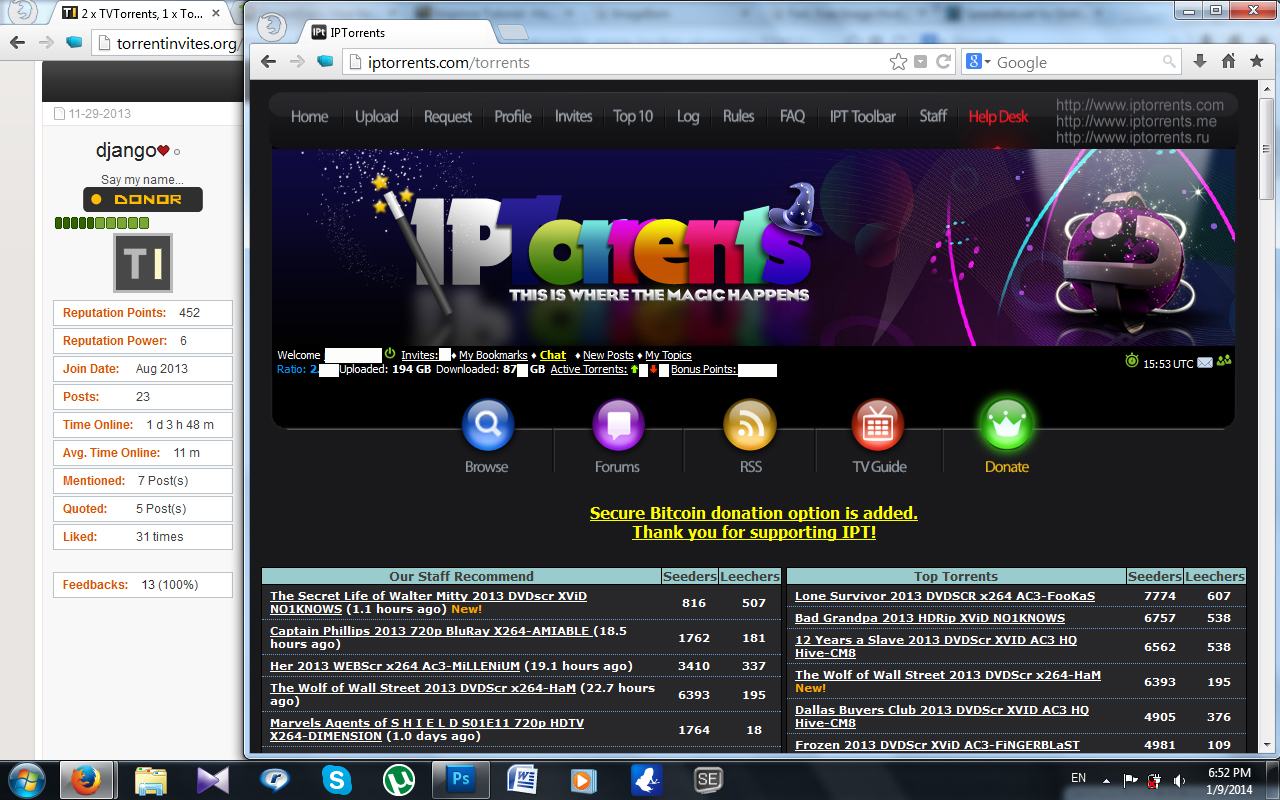Click the search magnifier in Google box
1280x800 pixels.
pyautogui.click(x=1169, y=62)
